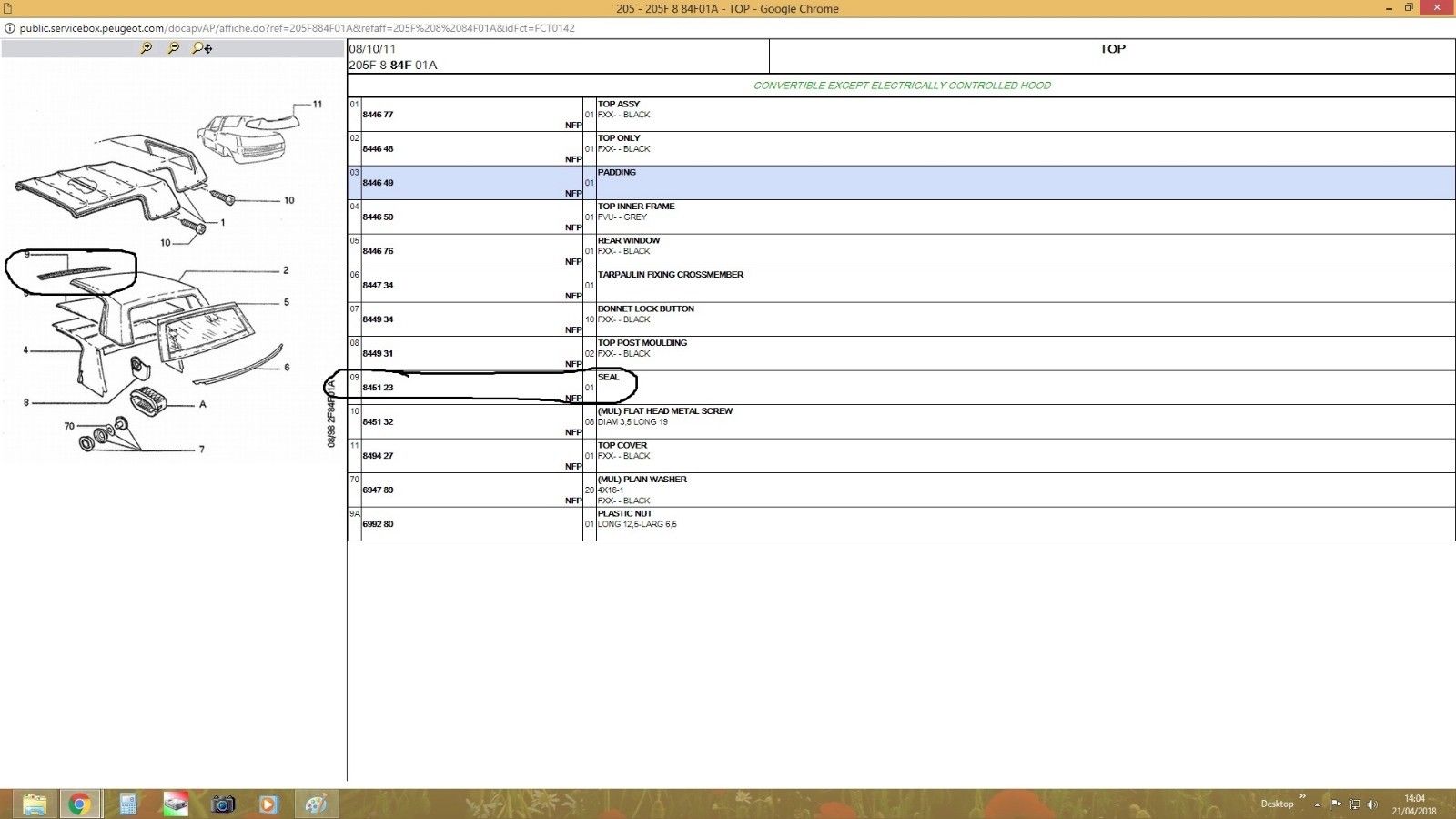1456x819 pixels.
Task: Click the clock showing 14:04
Action: tap(1414, 798)
